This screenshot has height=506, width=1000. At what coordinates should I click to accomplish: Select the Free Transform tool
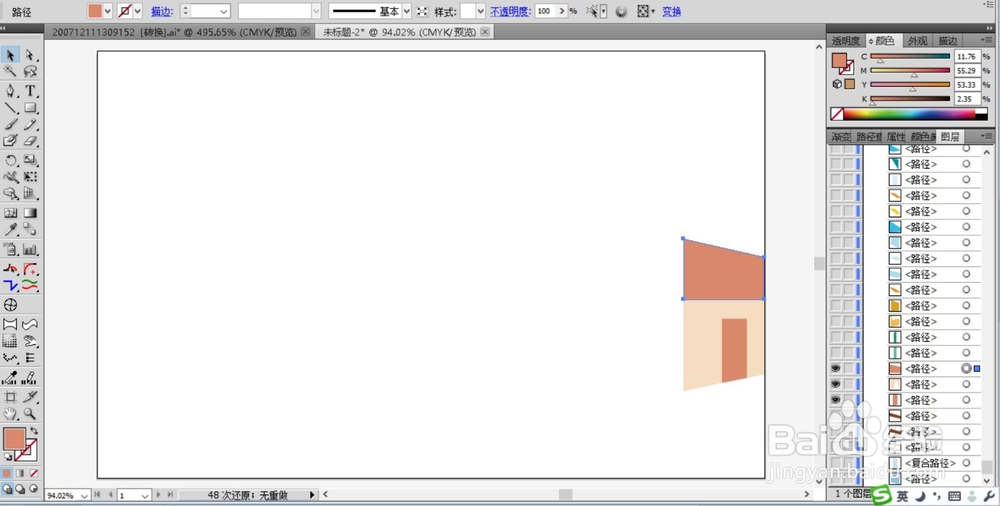[x=30, y=177]
